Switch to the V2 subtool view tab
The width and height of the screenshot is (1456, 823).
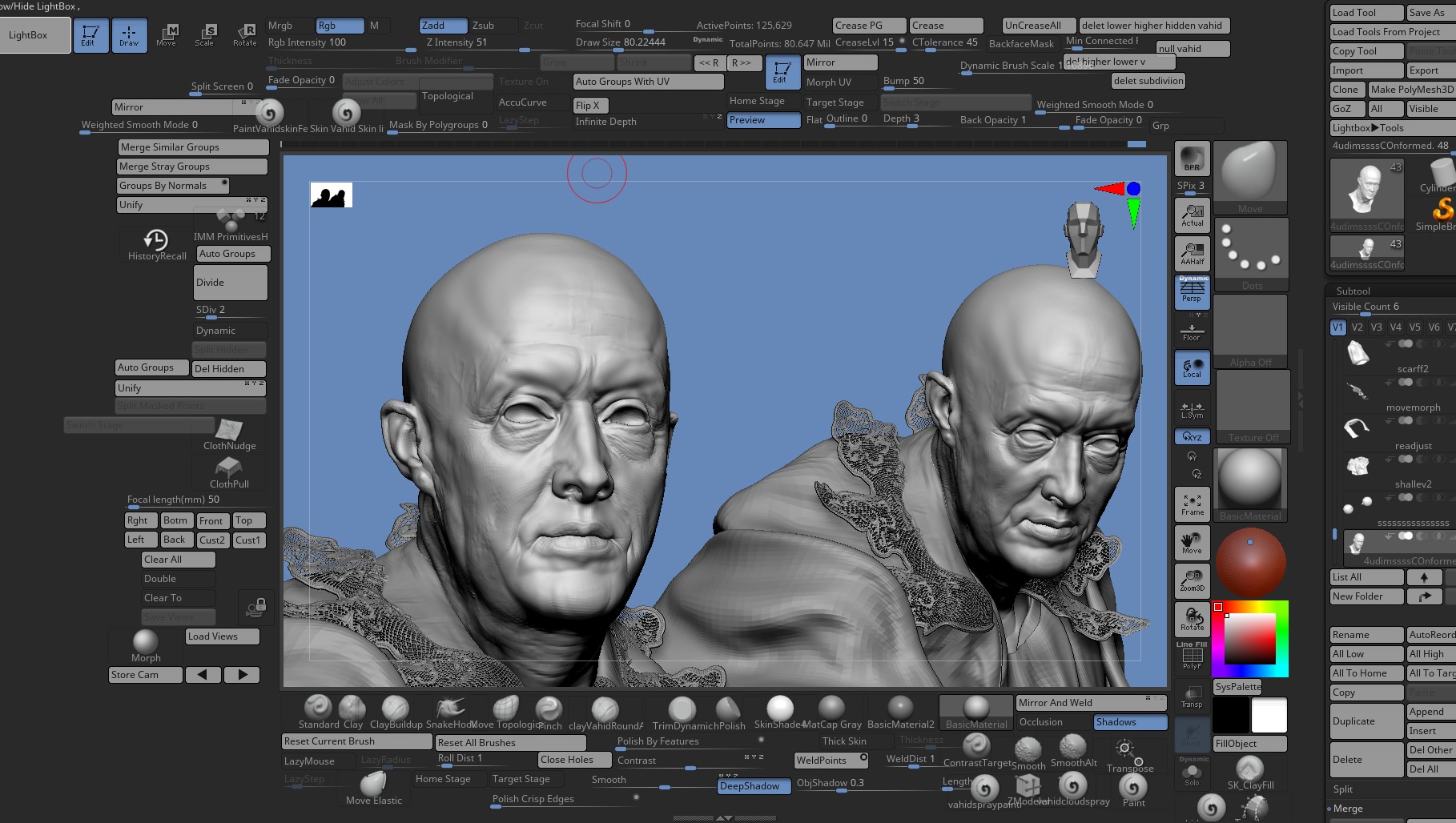coord(1357,327)
